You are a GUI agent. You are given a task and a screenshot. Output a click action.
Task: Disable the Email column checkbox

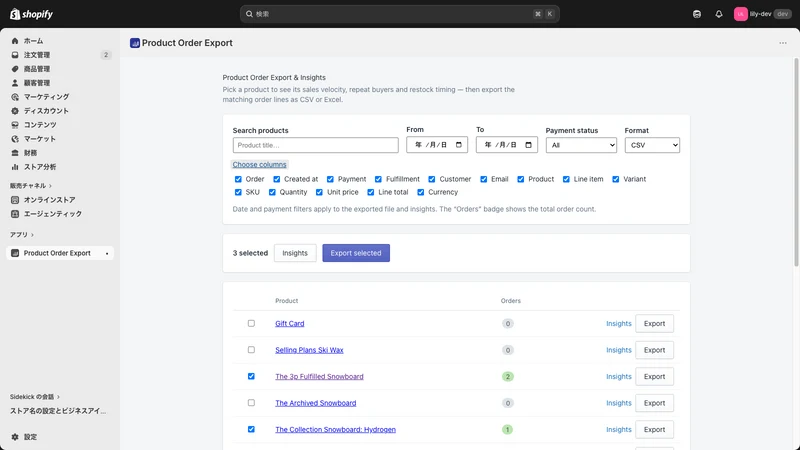click(484, 179)
